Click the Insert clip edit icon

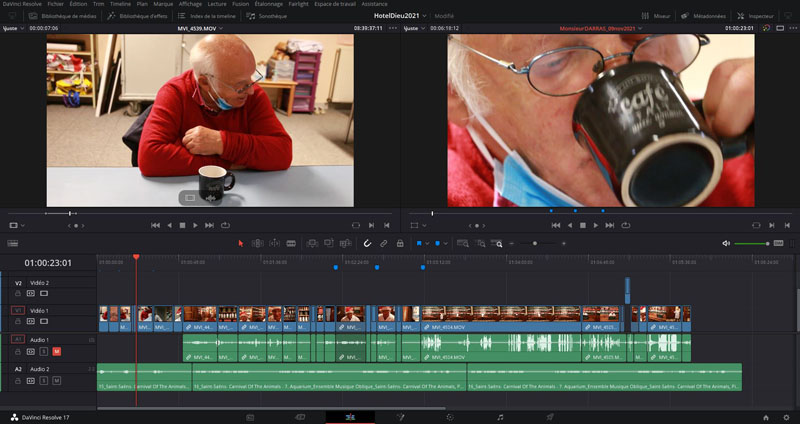312,243
